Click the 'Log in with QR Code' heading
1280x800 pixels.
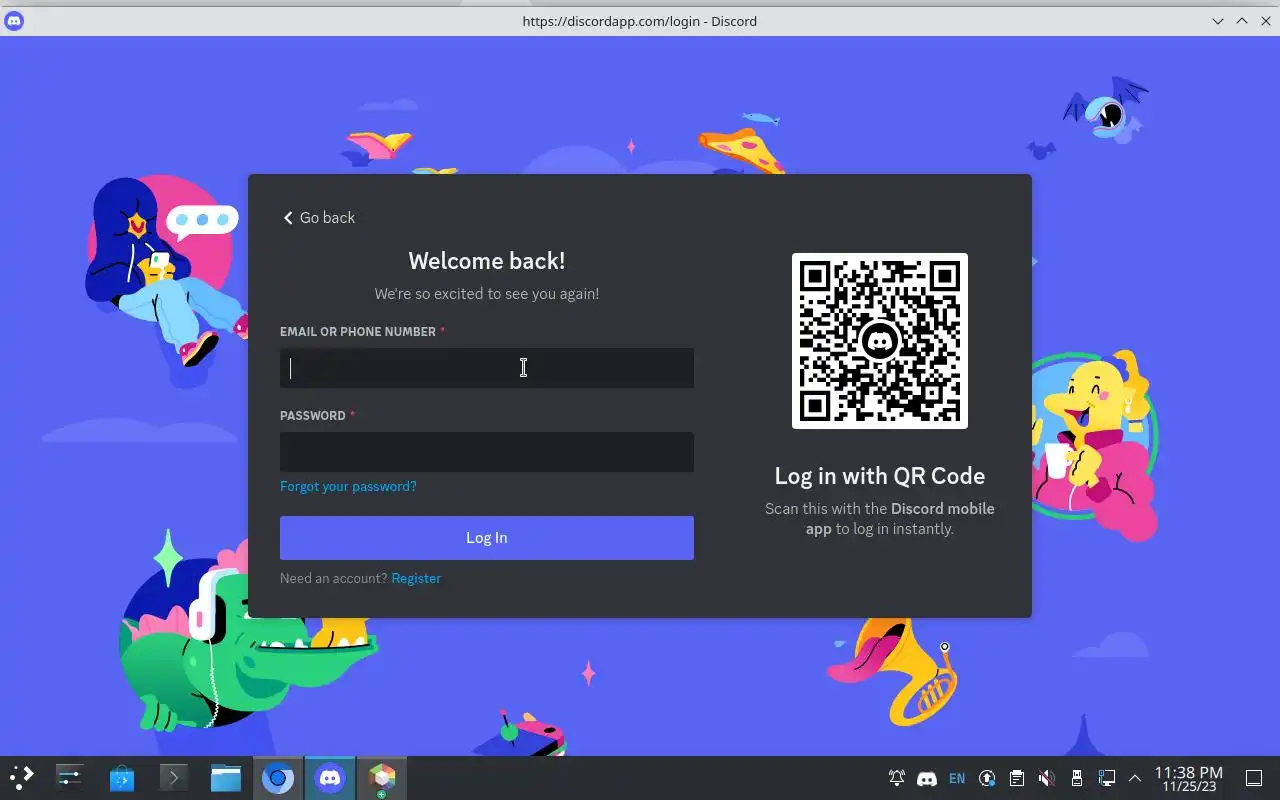pyautogui.click(x=880, y=476)
